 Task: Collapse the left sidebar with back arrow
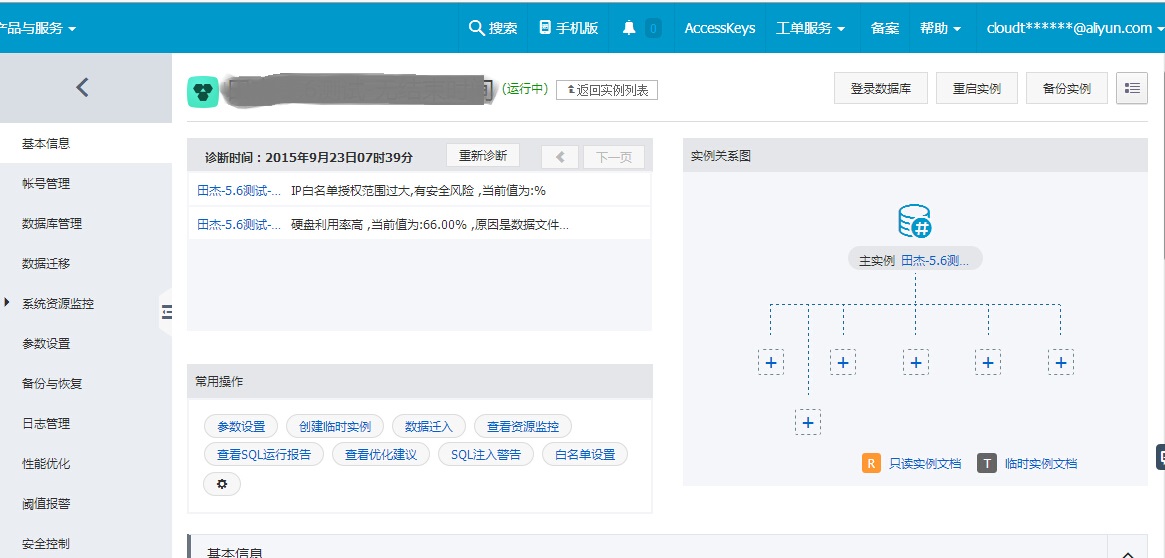[83, 87]
